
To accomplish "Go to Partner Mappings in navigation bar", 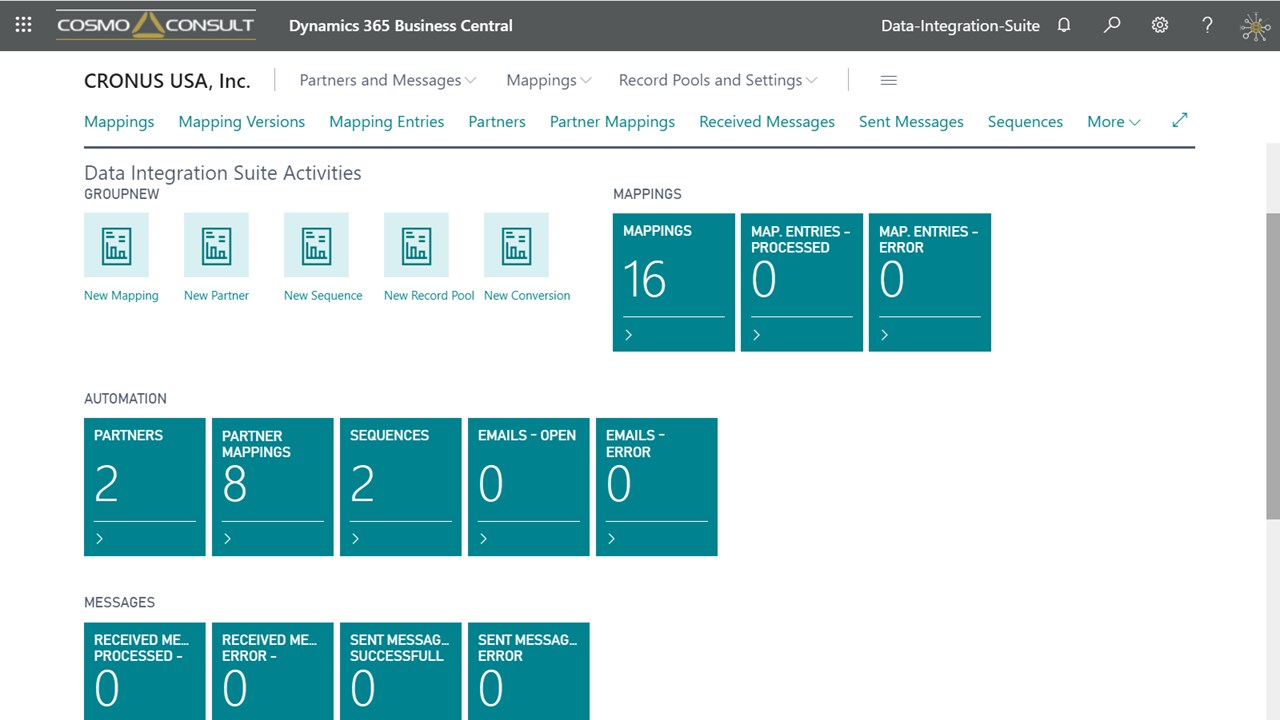I will click(612, 122).
